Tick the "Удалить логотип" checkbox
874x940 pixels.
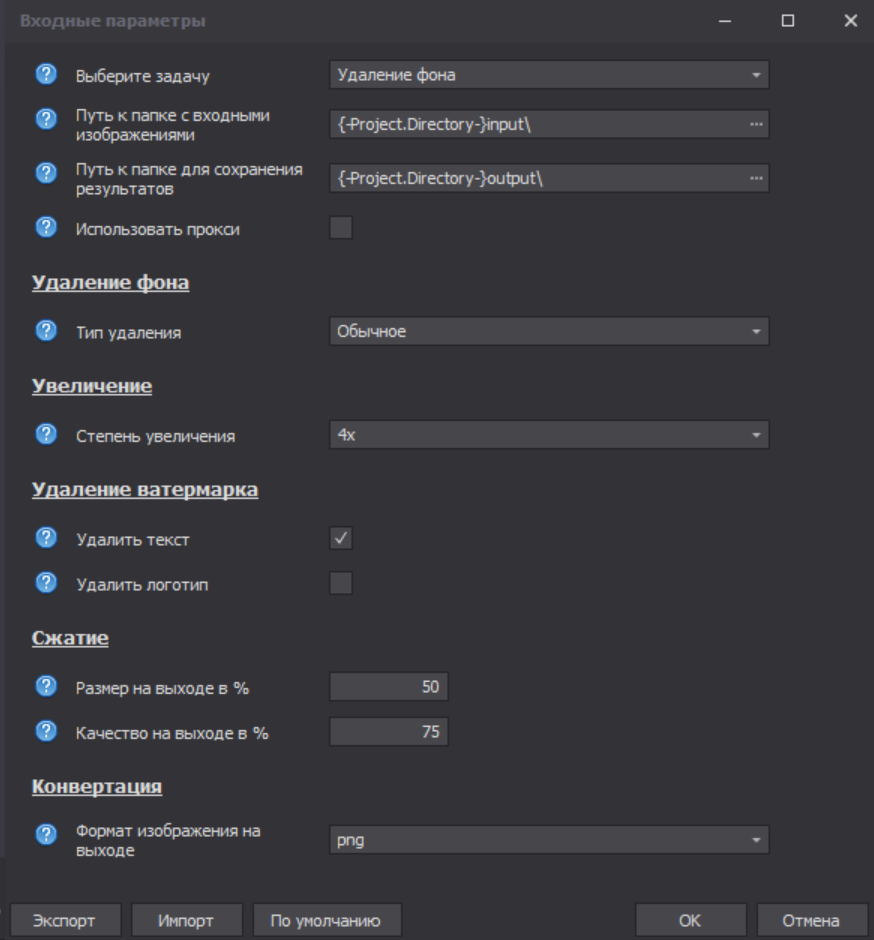point(341,583)
